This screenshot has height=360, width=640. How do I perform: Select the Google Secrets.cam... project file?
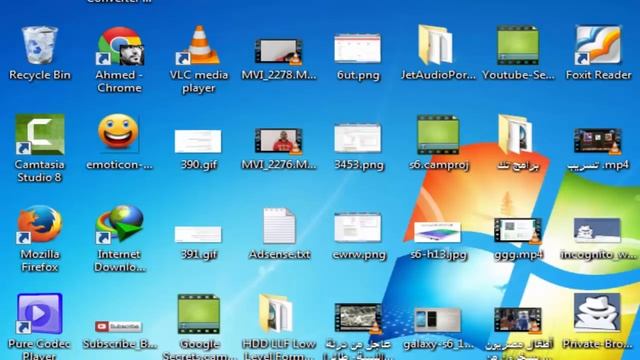[x=199, y=314]
